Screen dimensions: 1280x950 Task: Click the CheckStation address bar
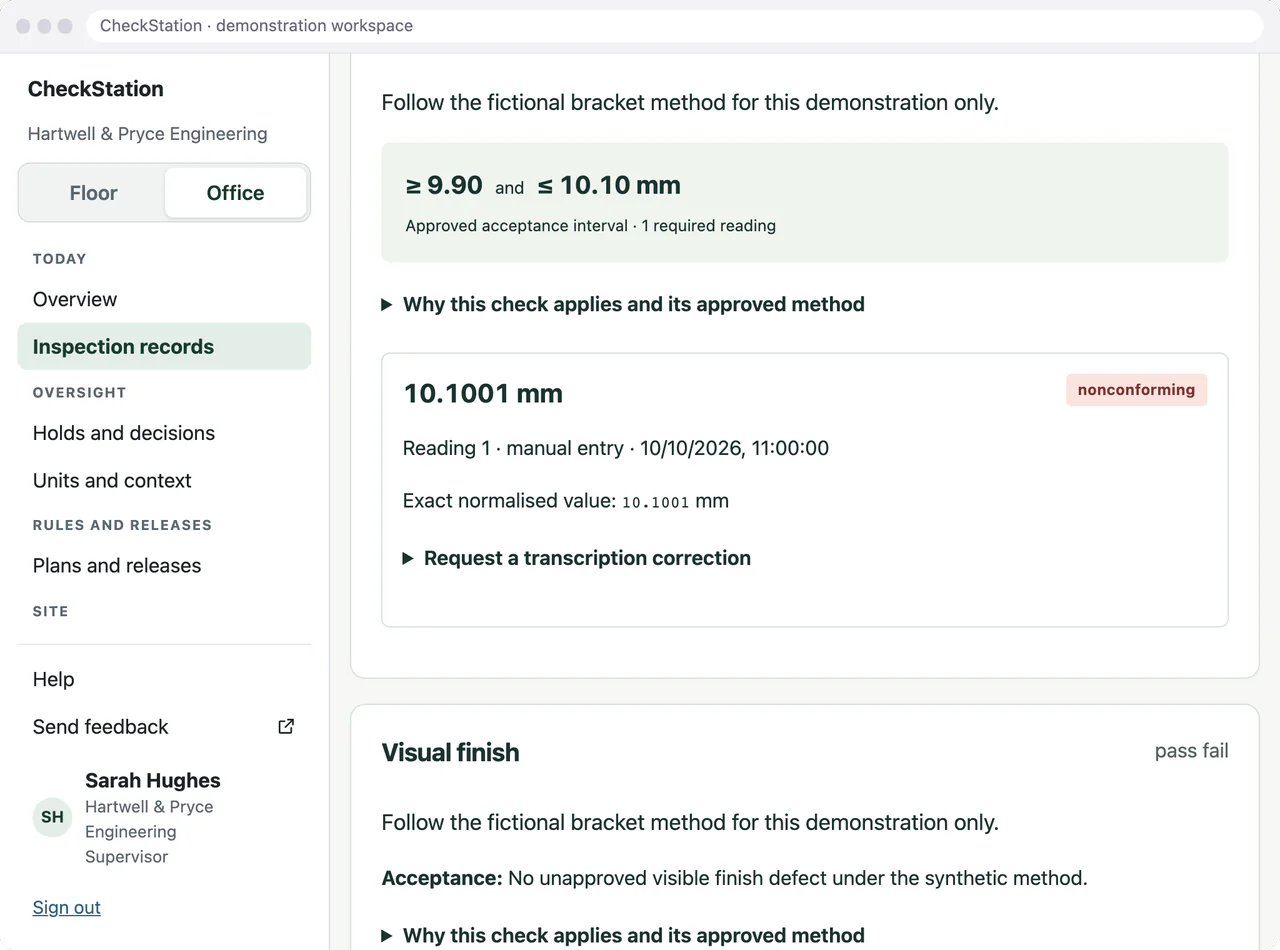pyautogui.click(x=675, y=26)
